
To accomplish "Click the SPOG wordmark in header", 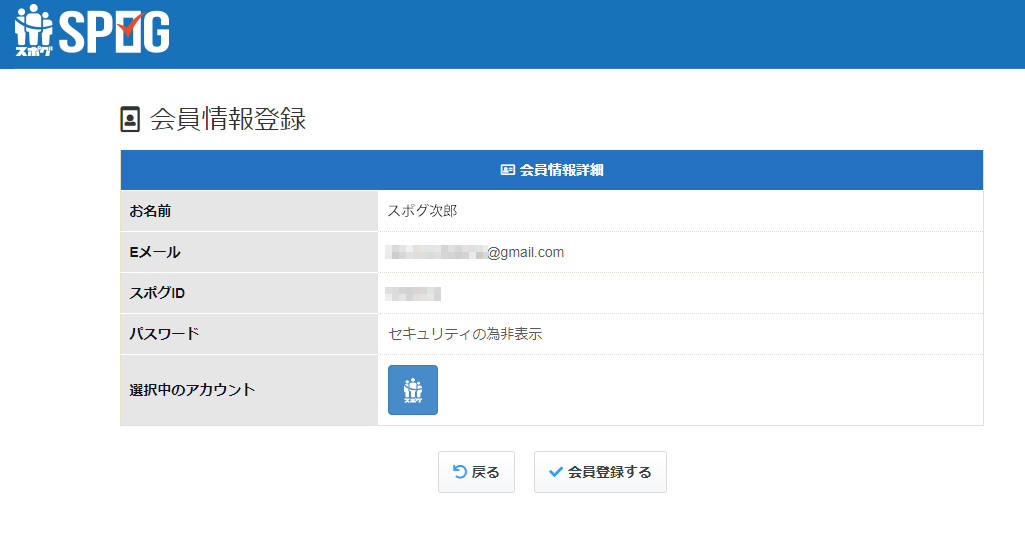I will pyautogui.click(x=114, y=32).
